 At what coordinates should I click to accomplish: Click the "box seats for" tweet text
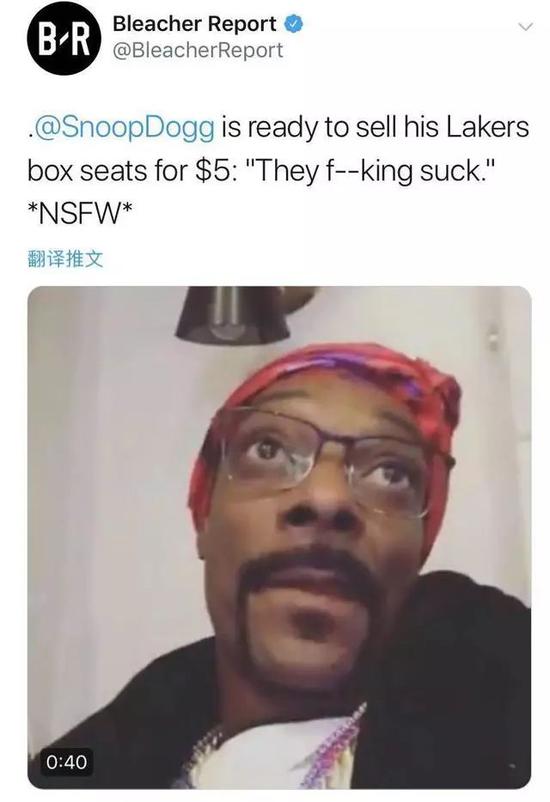[107, 171]
